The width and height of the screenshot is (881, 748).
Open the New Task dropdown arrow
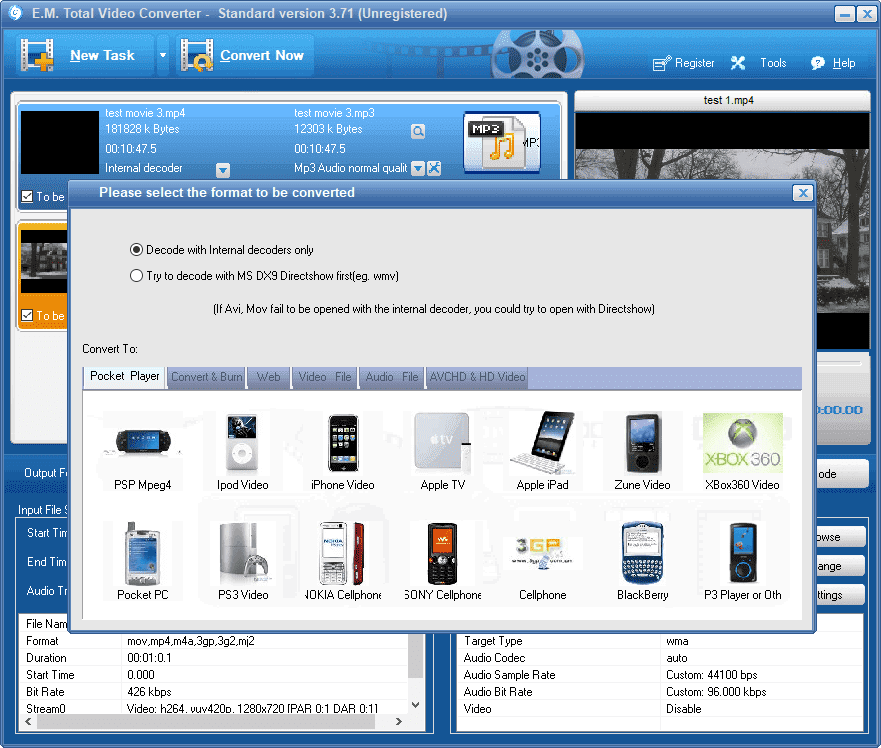(163, 55)
